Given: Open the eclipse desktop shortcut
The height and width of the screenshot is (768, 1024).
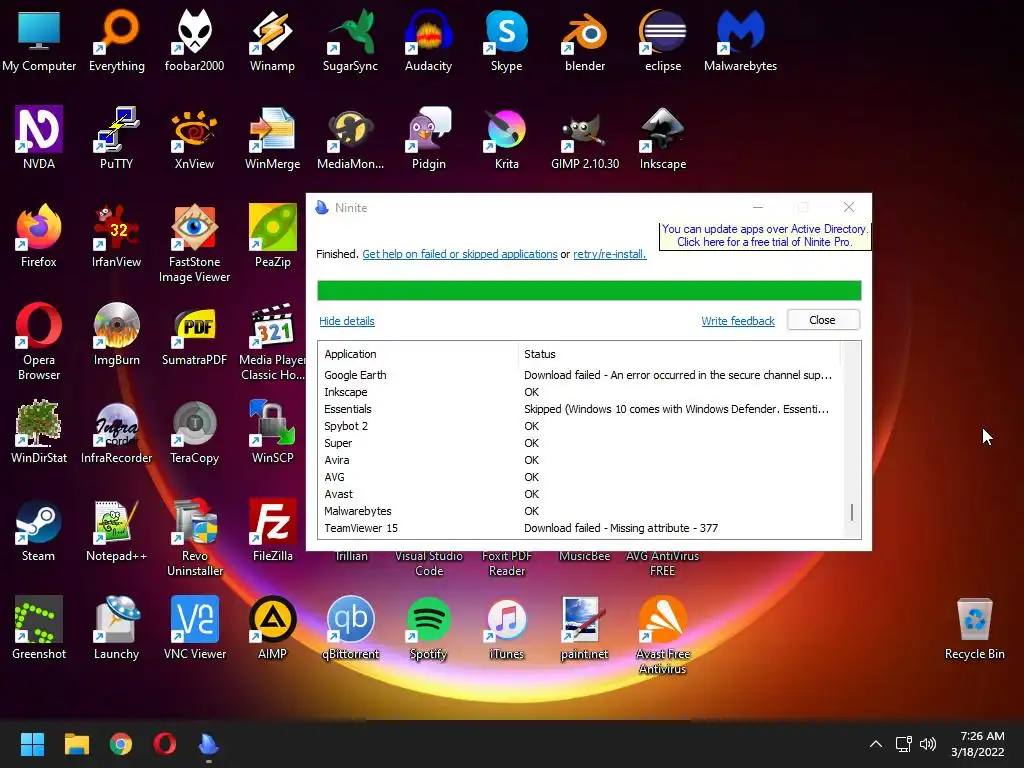Looking at the screenshot, I should [663, 40].
